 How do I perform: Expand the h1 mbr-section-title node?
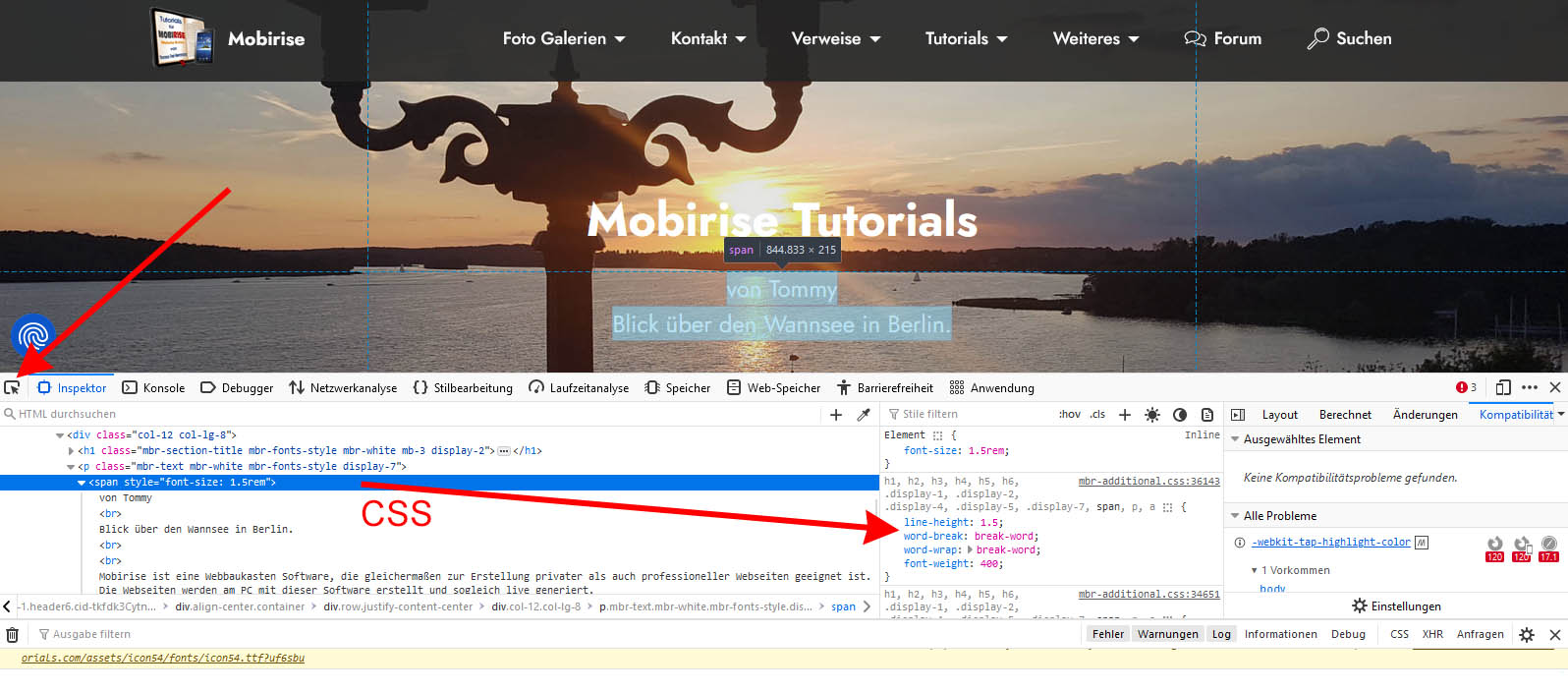71,451
